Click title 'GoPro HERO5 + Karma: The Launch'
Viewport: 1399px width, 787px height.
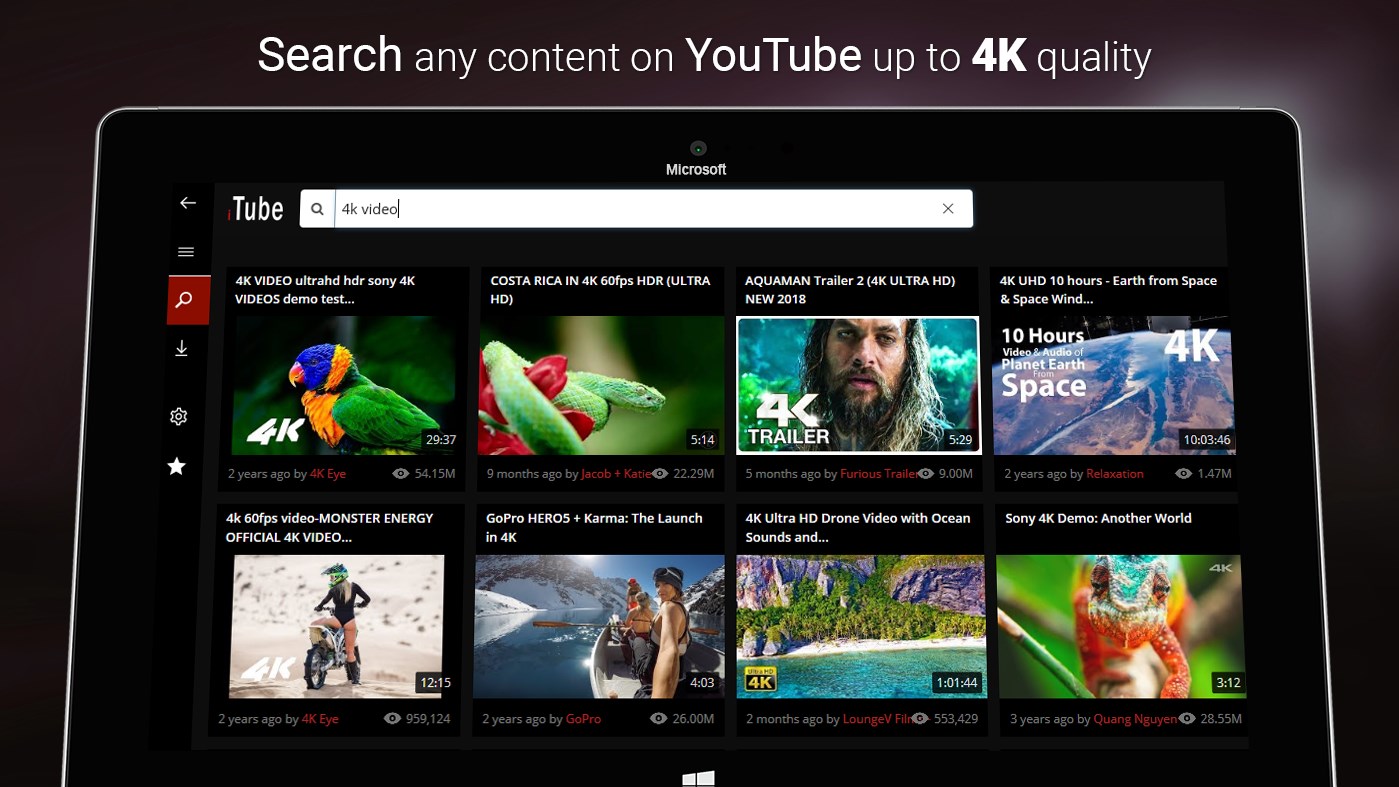point(594,518)
